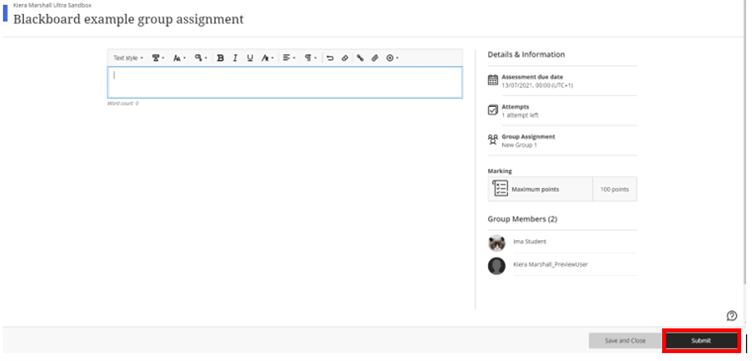Viewport: 752px width, 361px height.
Task: Submit the group assignment
Action: pyautogui.click(x=701, y=340)
